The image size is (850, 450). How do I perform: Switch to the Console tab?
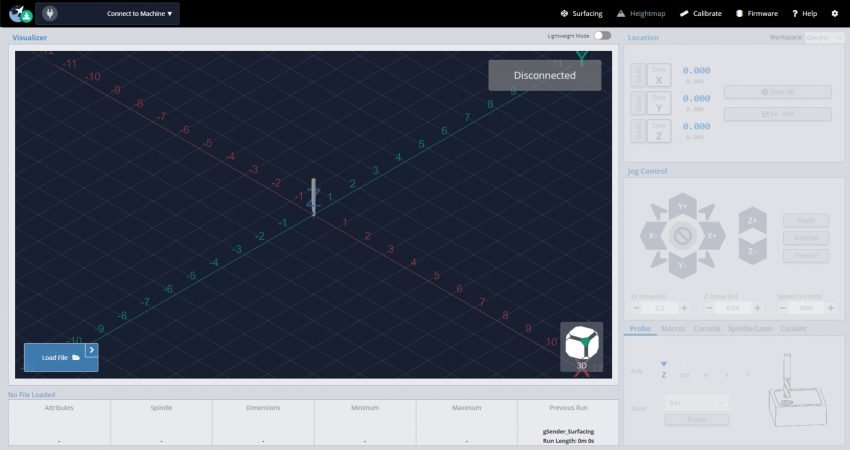707,329
